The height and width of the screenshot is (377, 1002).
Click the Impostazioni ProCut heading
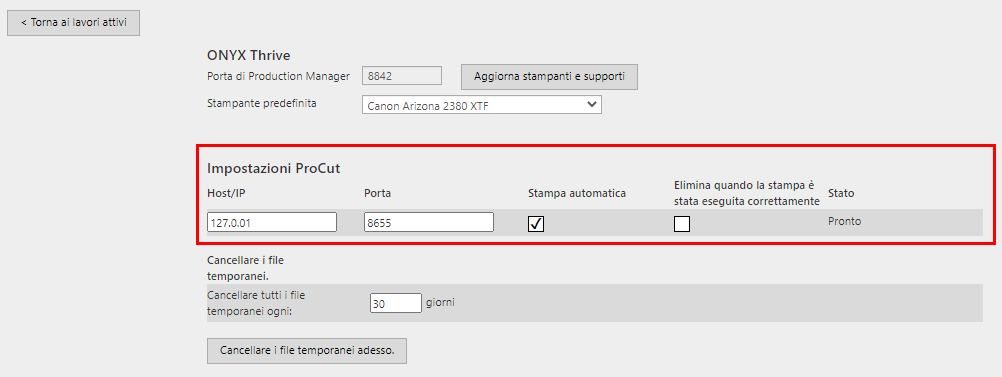[273, 169]
